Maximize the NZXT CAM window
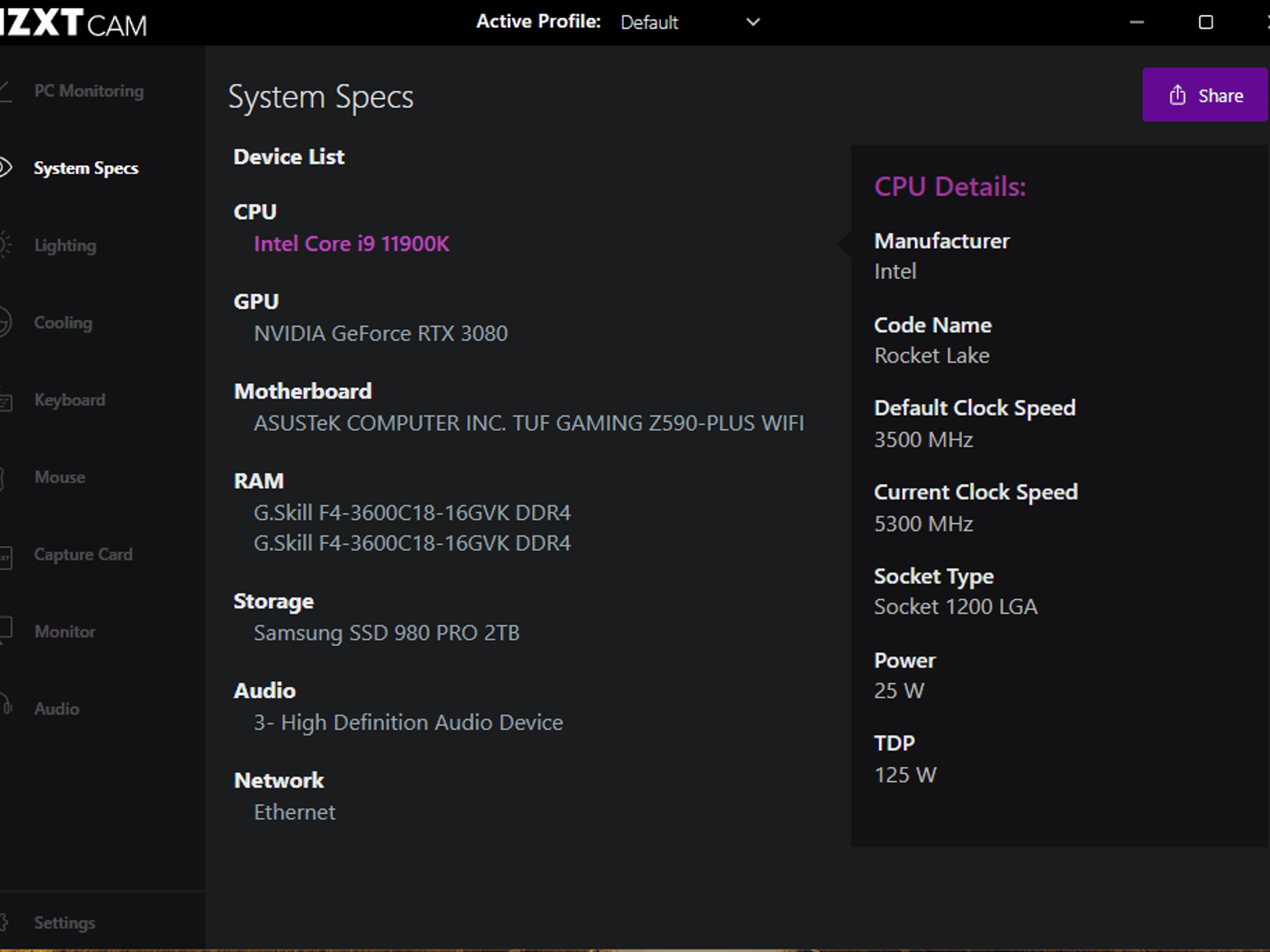This screenshot has width=1270, height=952. click(1206, 22)
